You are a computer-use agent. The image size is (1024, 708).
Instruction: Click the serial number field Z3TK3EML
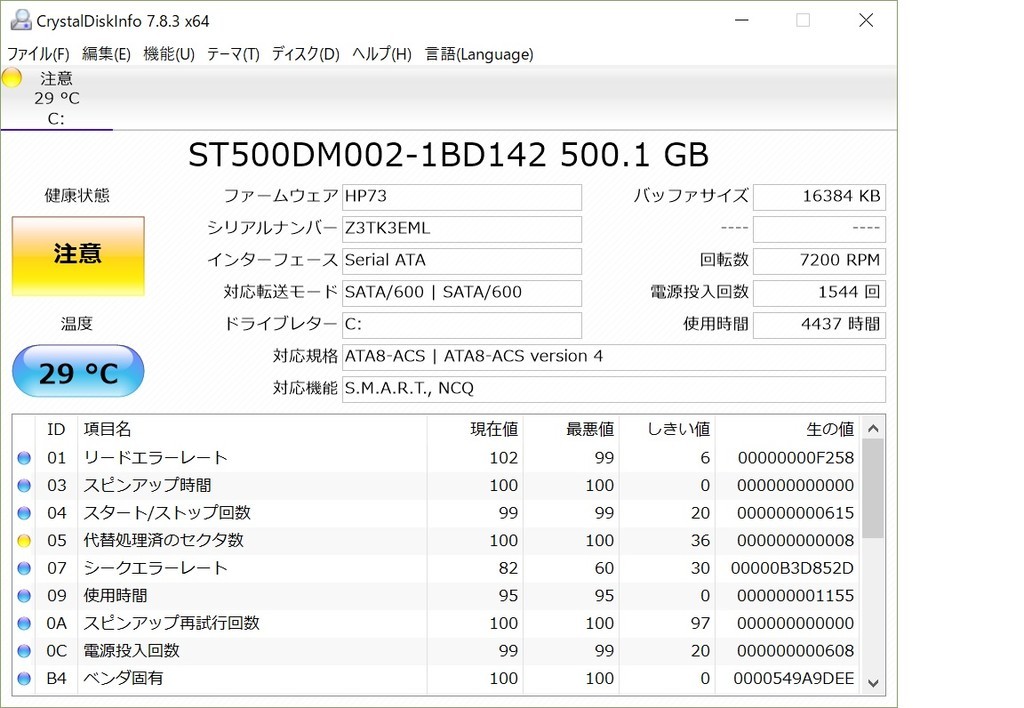click(x=462, y=229)
